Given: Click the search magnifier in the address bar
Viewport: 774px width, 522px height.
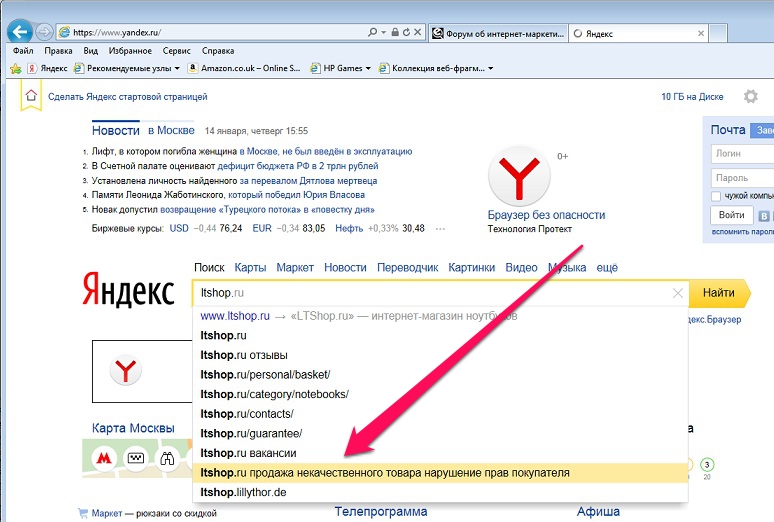Looking at the screenshot, I should click(373, 32).
